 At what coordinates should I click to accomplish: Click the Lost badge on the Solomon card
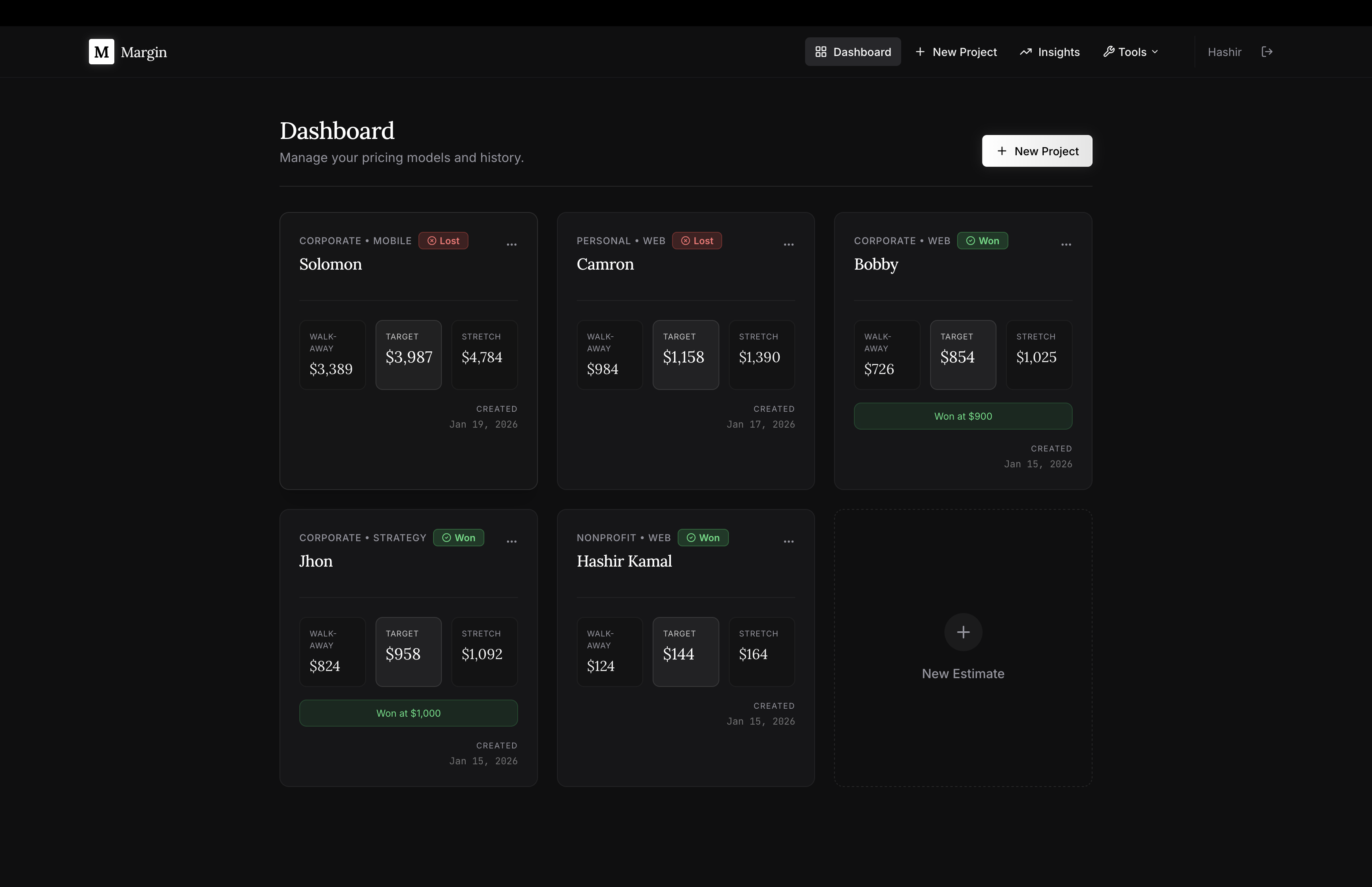(x=443, y=241)
